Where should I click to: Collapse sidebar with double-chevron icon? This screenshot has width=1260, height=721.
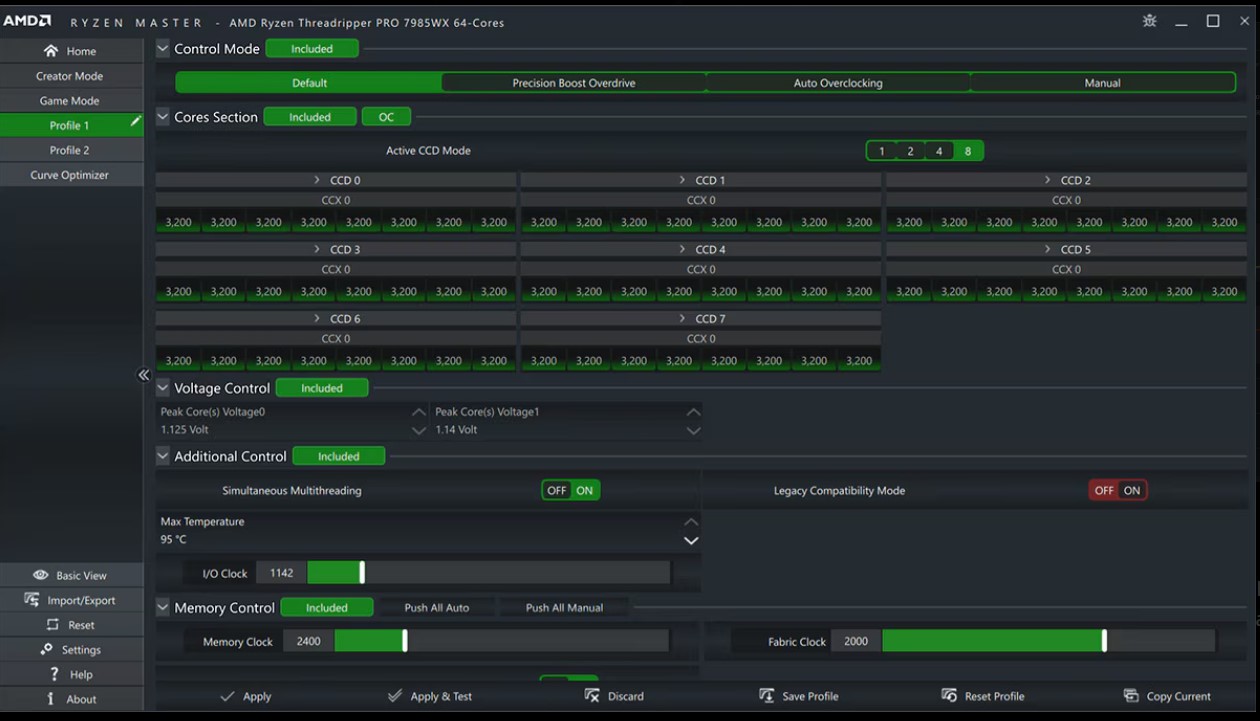coord(143,375)
